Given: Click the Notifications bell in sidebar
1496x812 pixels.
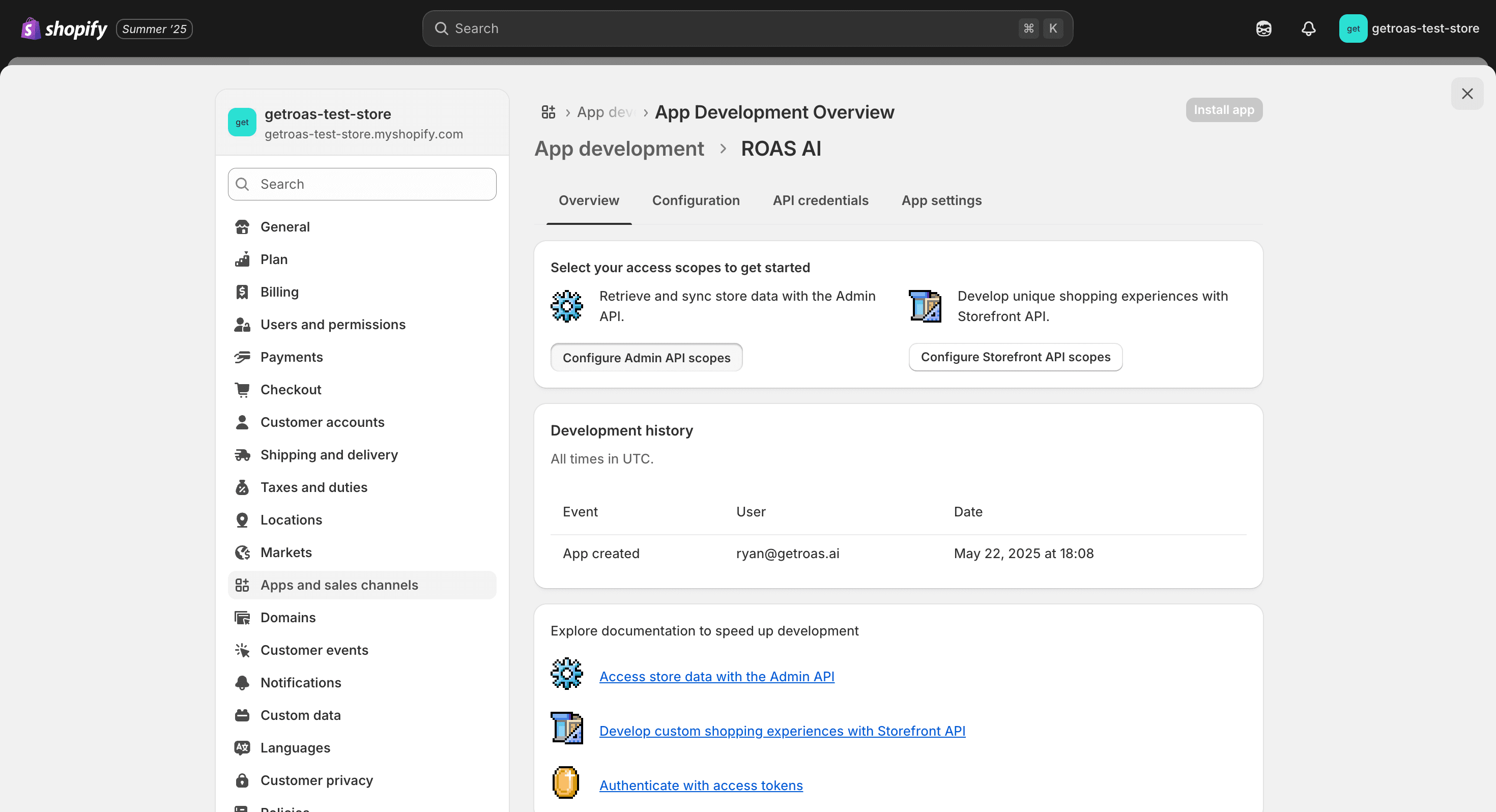Looking at the screenshot, I should (242, 682).
